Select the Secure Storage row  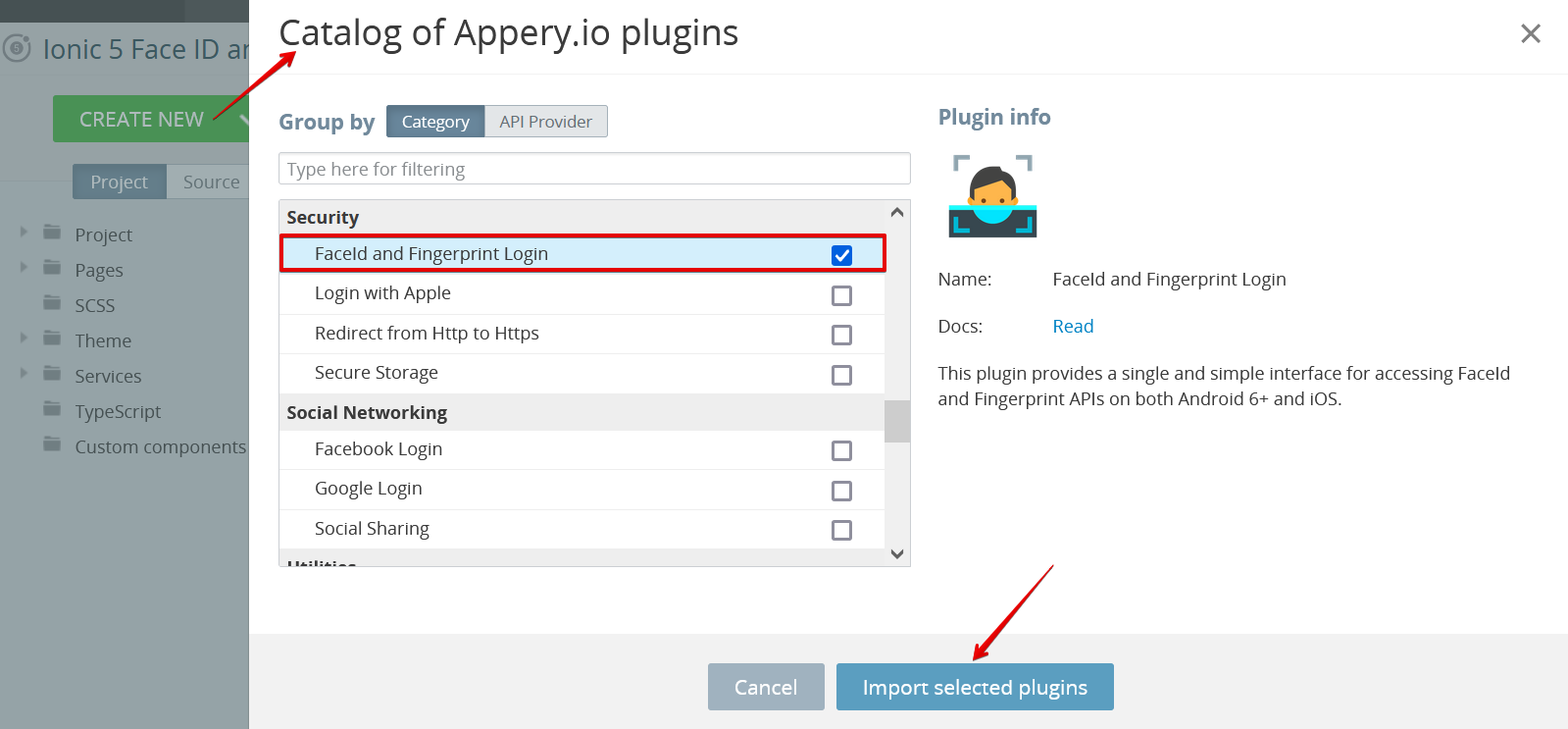(x=582, y=374)
